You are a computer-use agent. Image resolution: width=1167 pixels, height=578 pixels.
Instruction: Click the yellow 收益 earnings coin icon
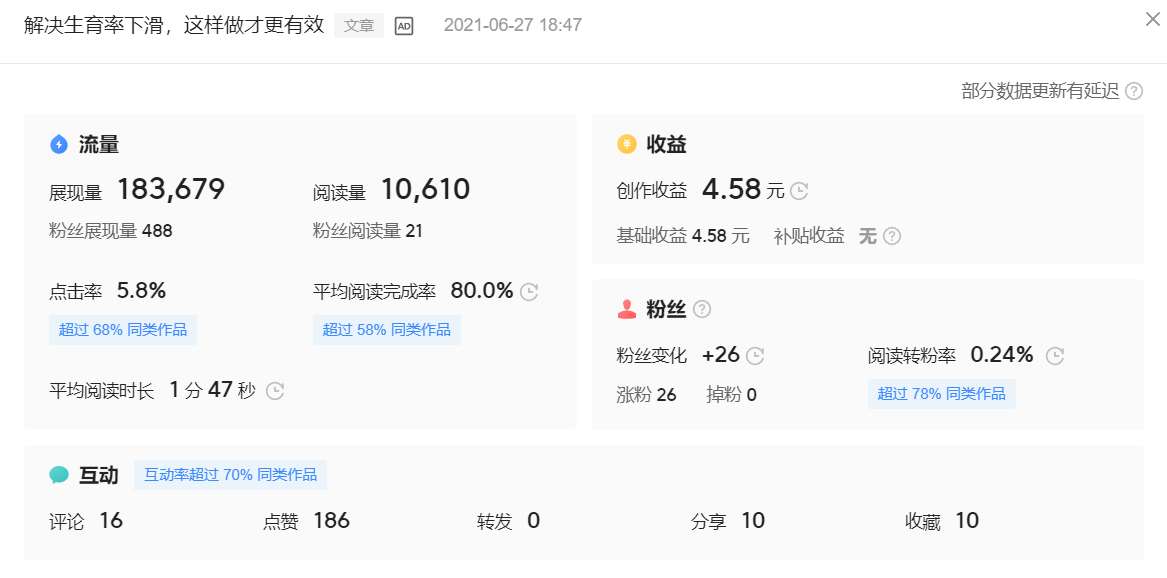click(626, 144)
